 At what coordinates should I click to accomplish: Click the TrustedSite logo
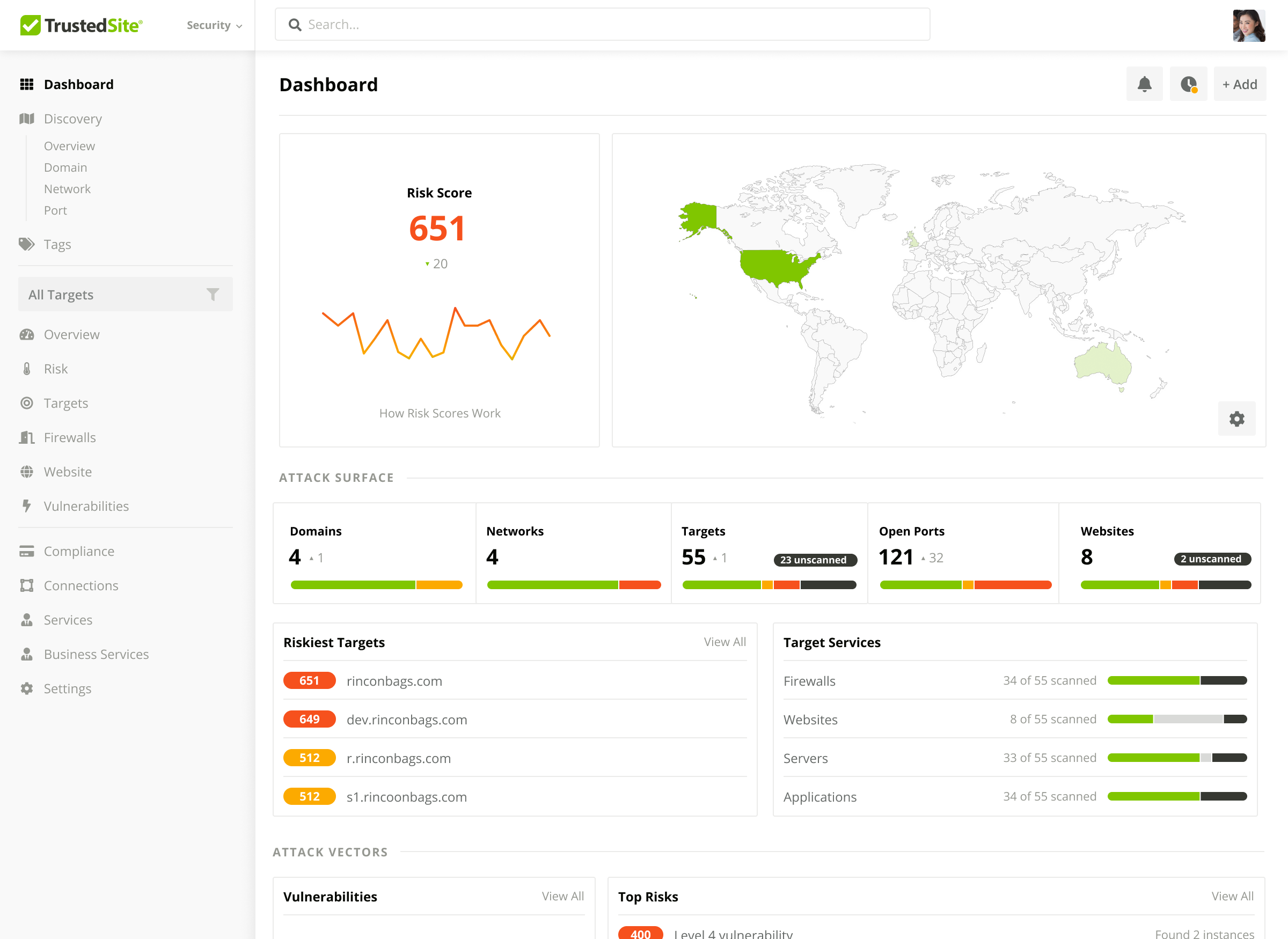[x=81, y=25]
